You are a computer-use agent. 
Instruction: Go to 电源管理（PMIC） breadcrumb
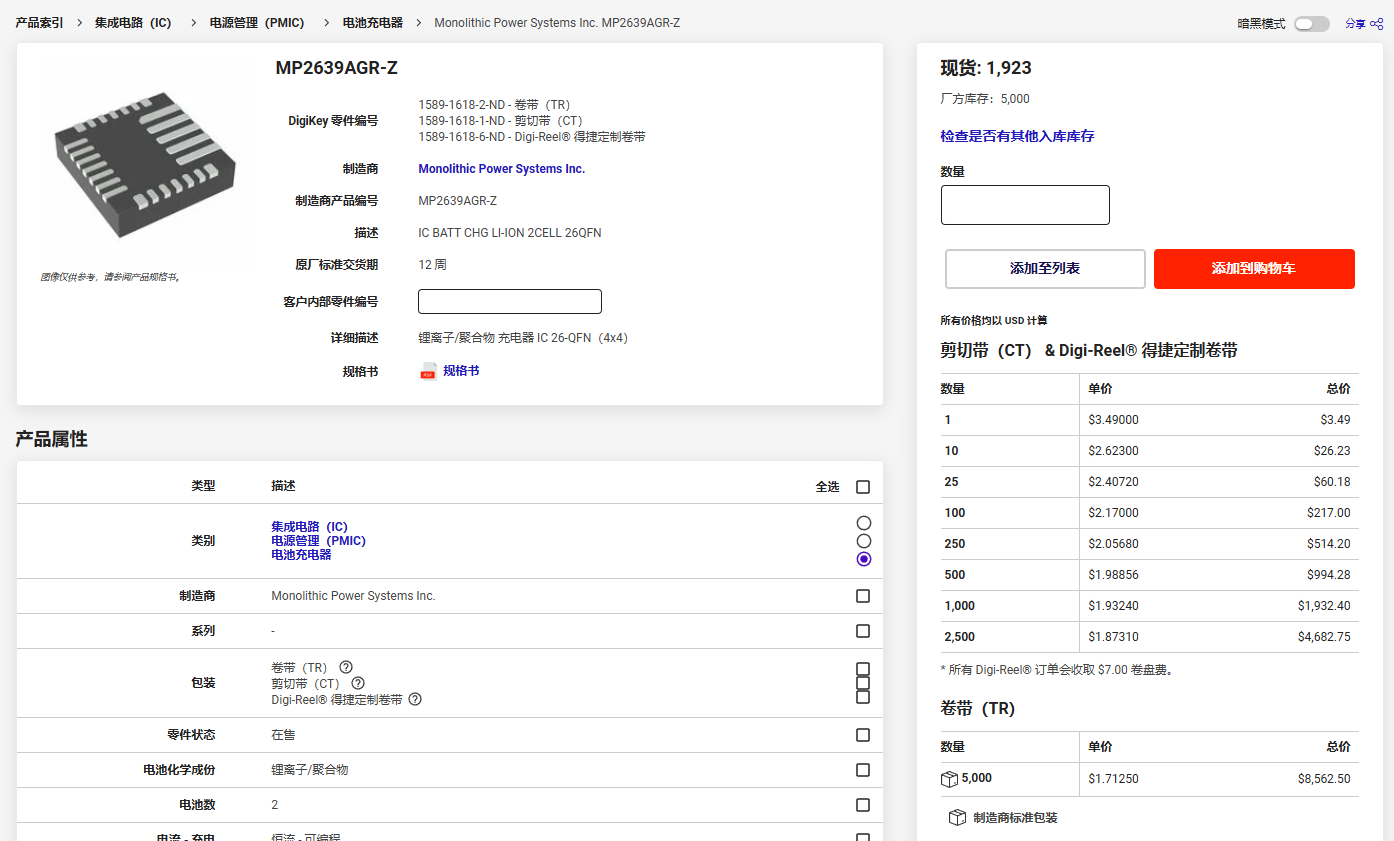(x=257, y=22)
